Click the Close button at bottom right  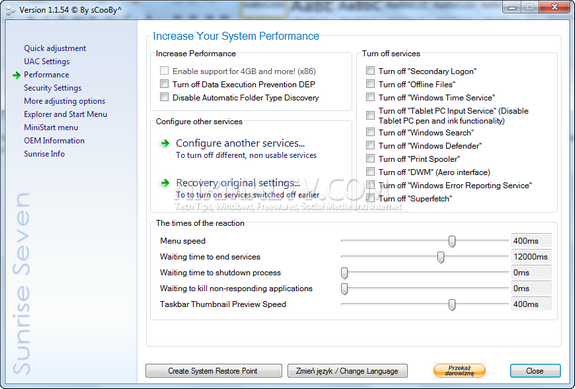pyautogui.click(x=535, y=371)
